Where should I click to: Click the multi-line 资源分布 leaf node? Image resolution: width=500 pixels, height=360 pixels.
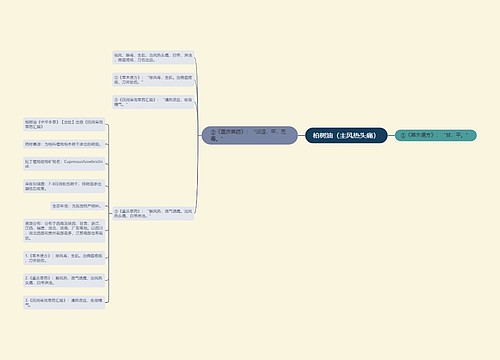pos(64,230)
